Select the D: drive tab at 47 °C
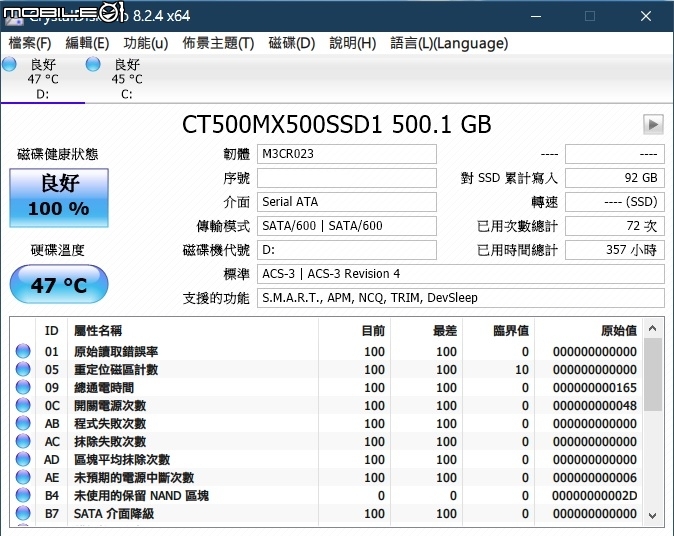Image resolution: width=674 pixels, height=536 pixels. coord(43,79)
